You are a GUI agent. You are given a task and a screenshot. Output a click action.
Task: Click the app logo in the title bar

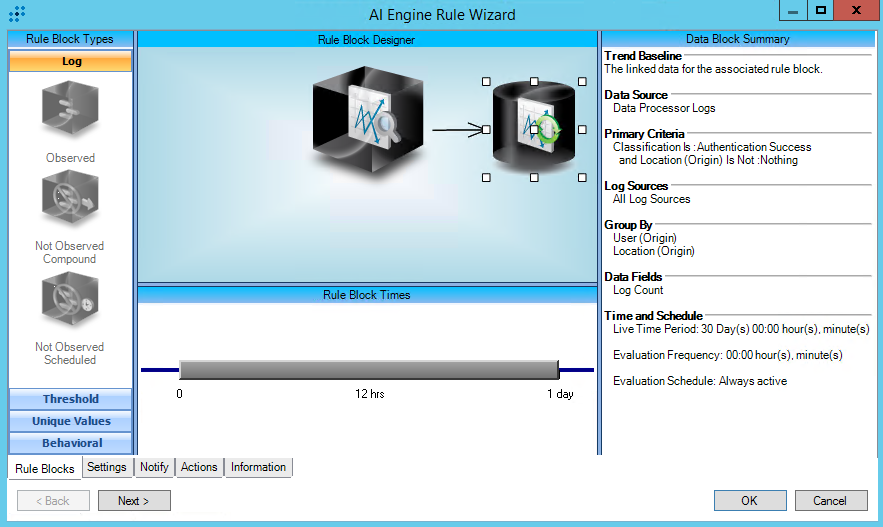pyautogui.click(x=17, y=14)
